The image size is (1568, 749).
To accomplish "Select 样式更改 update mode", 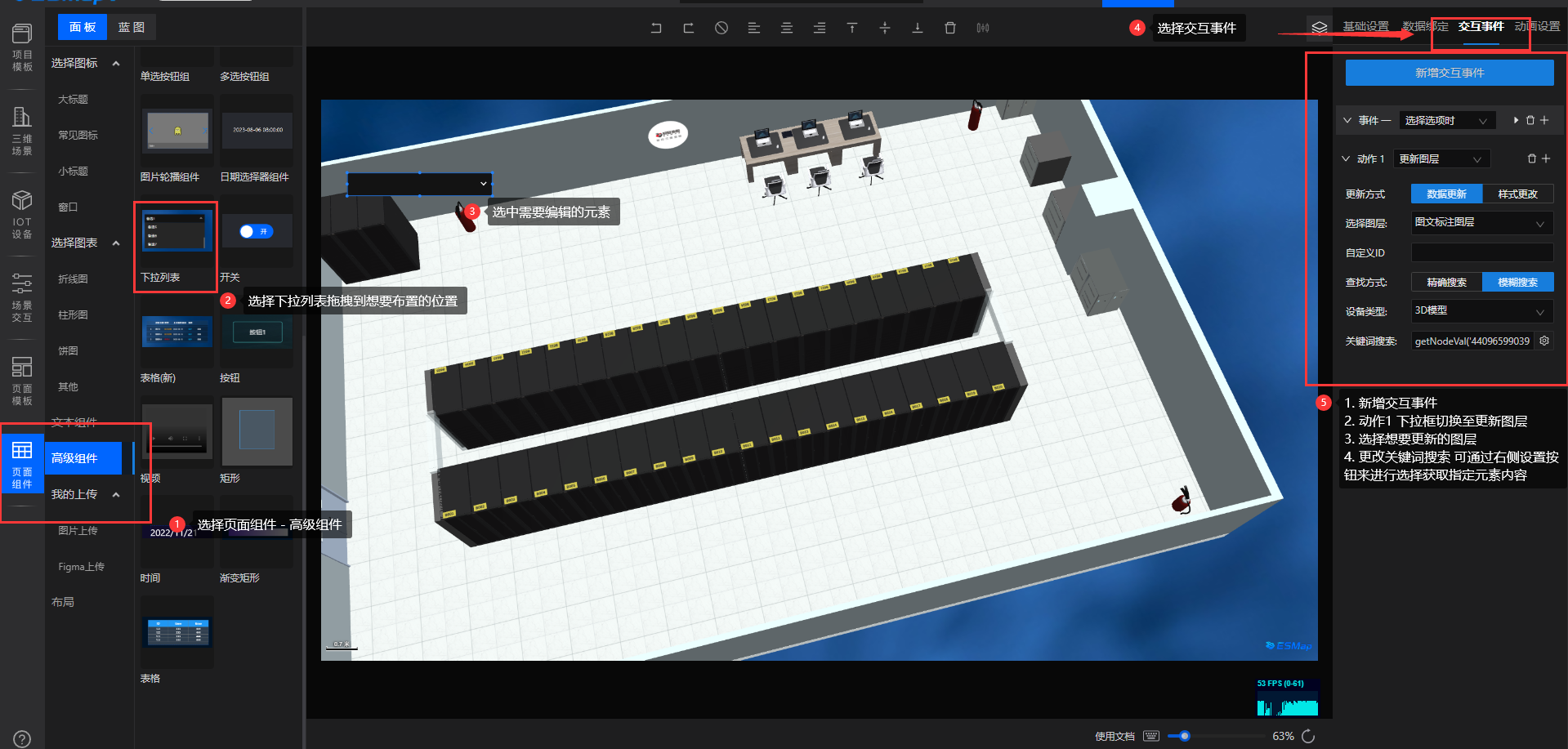I will (1517, 194).
